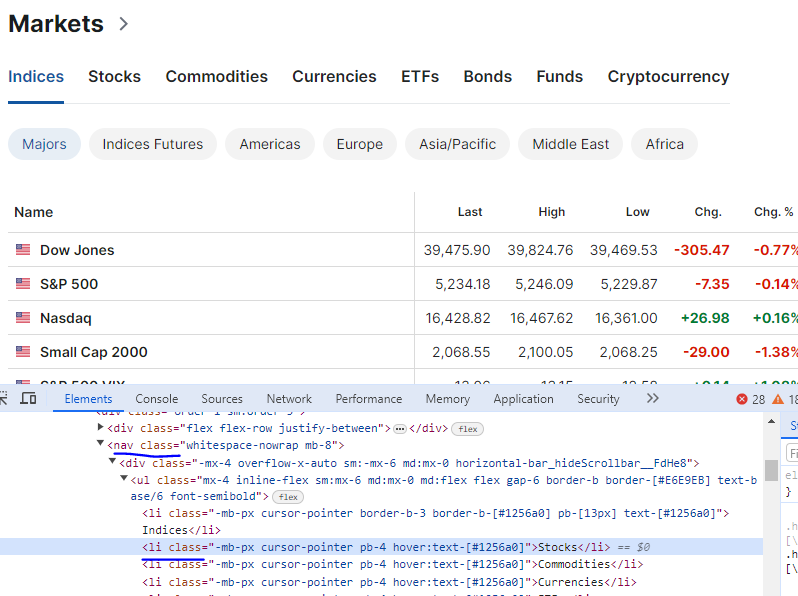Select the ETFs tab
The image size is (798, 596).
(420, 76)
